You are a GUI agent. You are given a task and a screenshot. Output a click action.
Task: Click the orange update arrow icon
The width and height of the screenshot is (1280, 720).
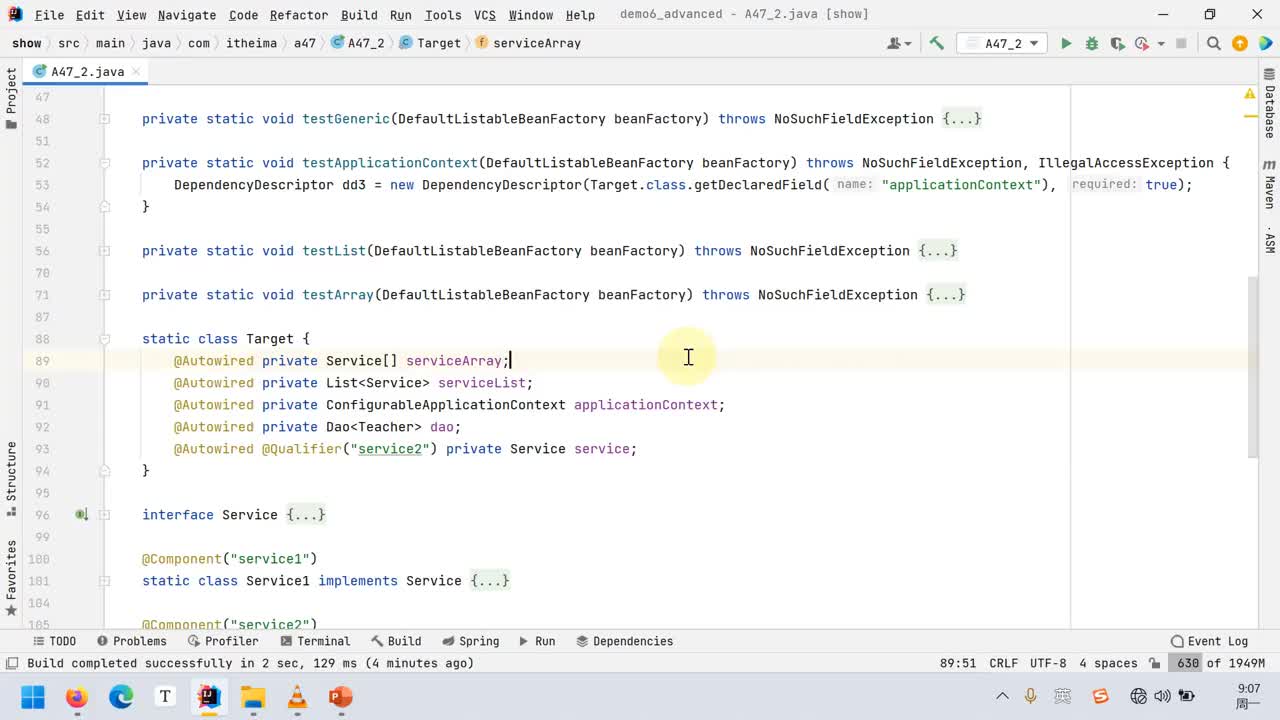[x=1240, y=43]
